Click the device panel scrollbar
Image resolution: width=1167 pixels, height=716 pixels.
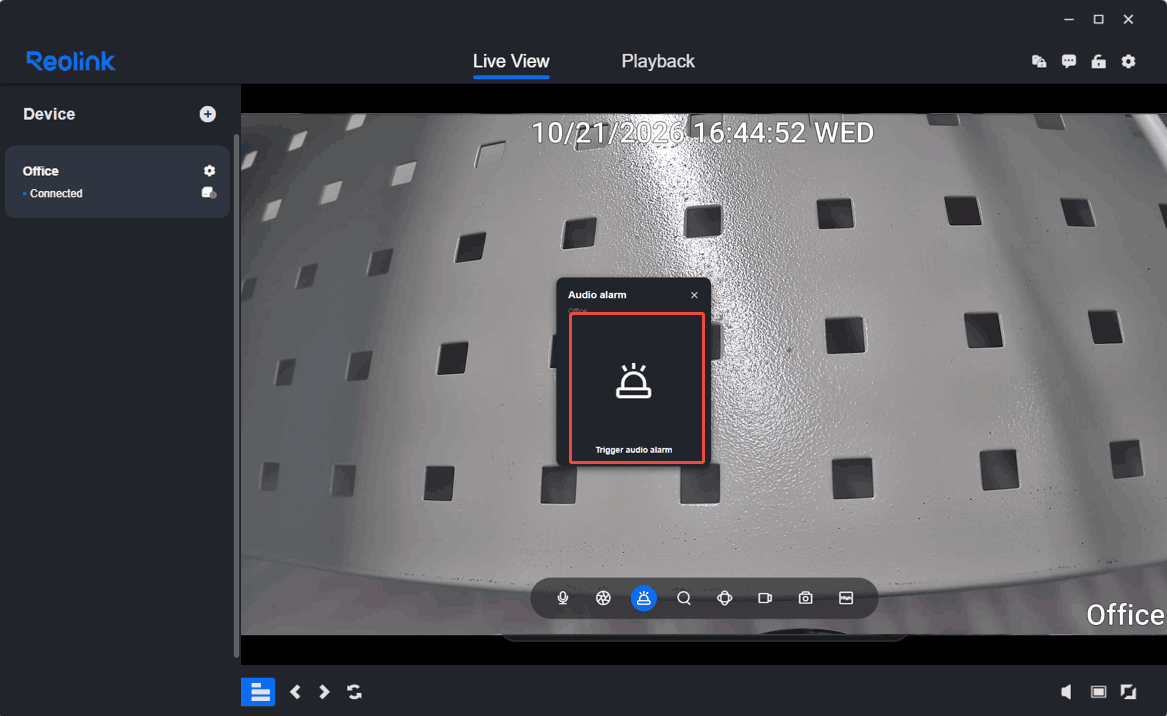pyautogui.click(x=237, y=394)
